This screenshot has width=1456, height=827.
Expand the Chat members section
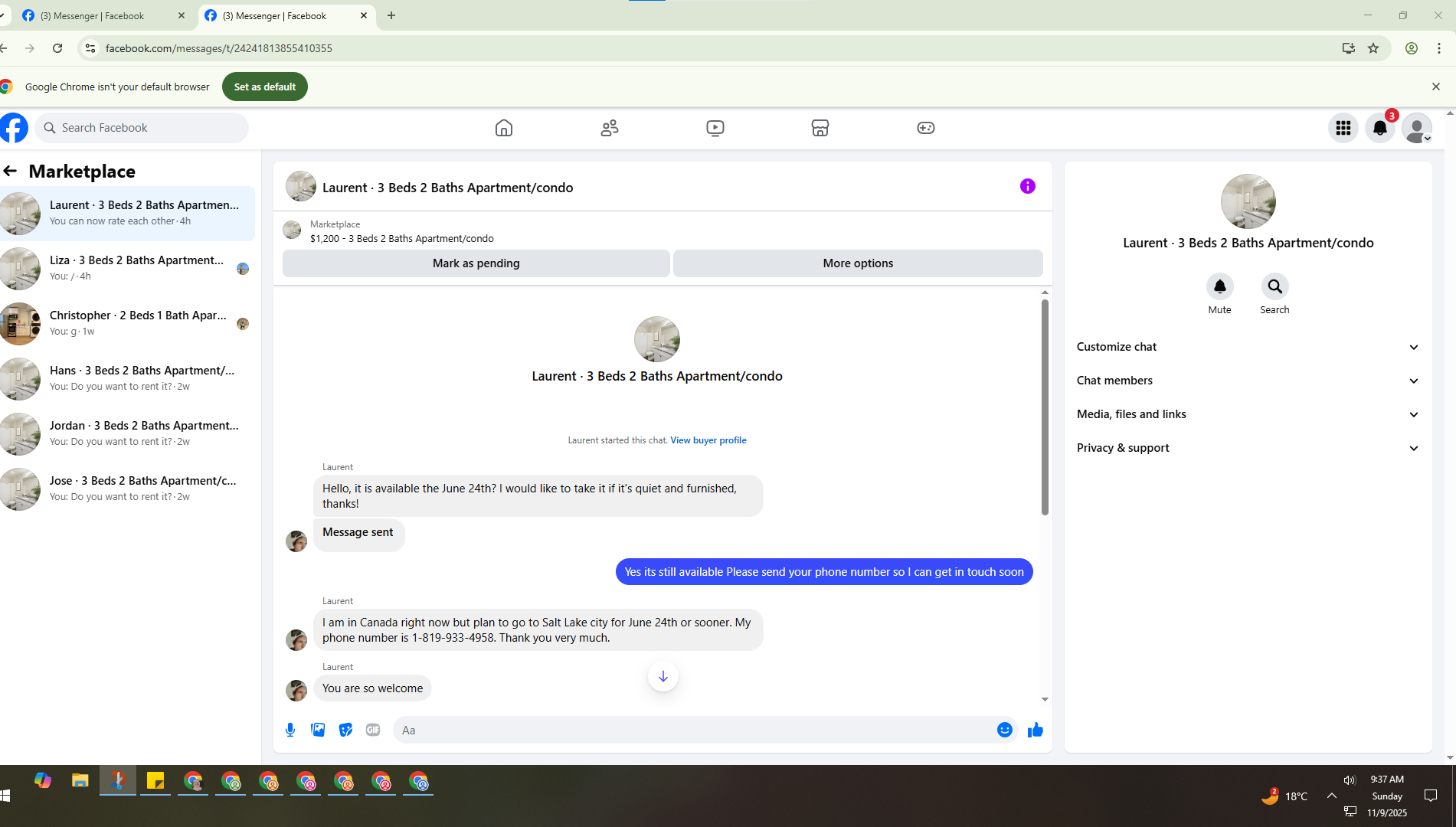click(x=1248, y=381)
